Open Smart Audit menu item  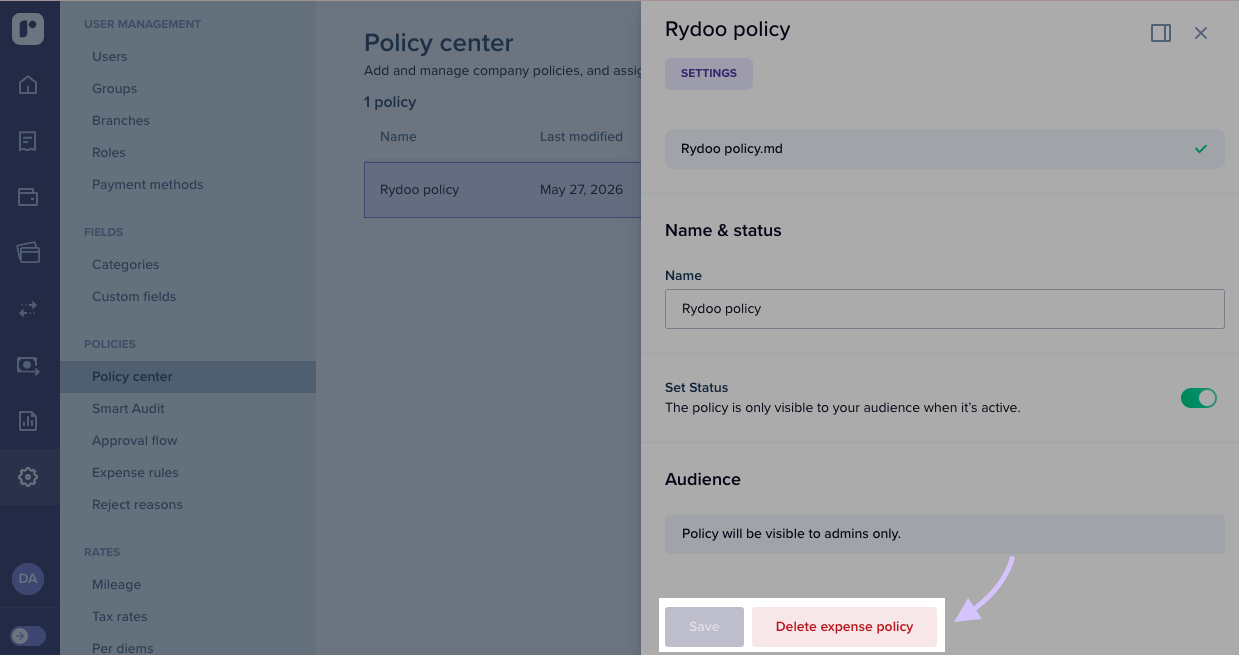pos(129,409)
